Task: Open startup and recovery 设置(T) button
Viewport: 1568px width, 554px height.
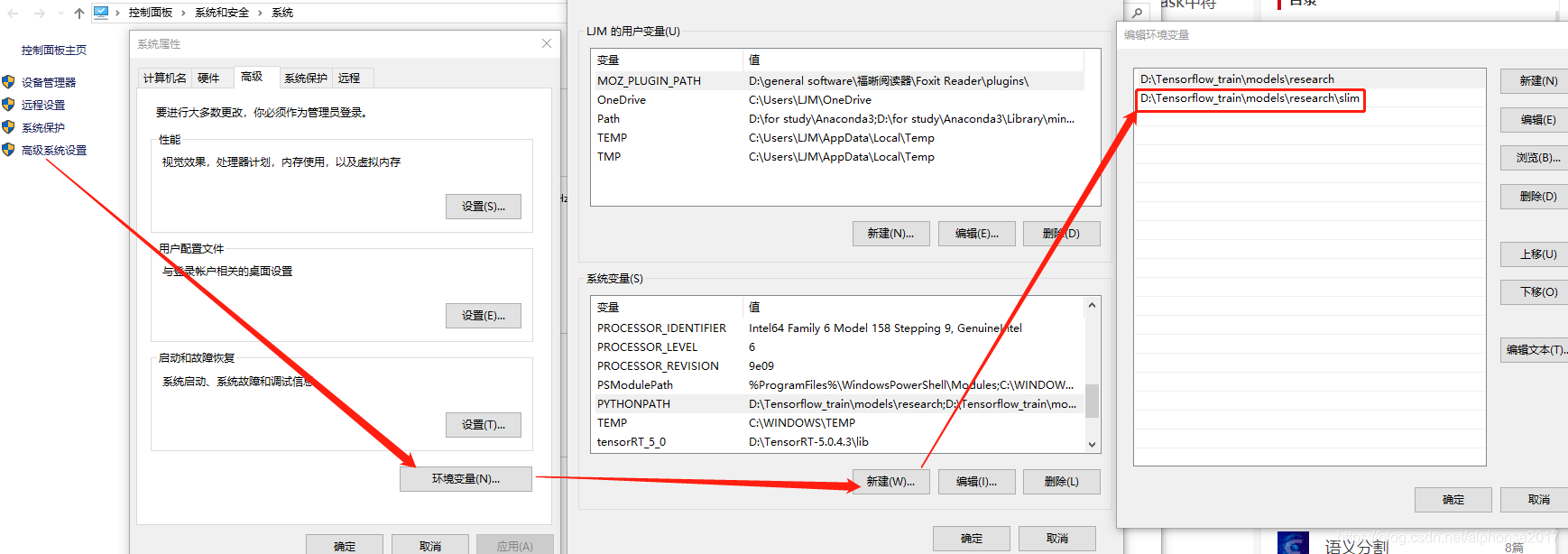Action: (484, 425)
